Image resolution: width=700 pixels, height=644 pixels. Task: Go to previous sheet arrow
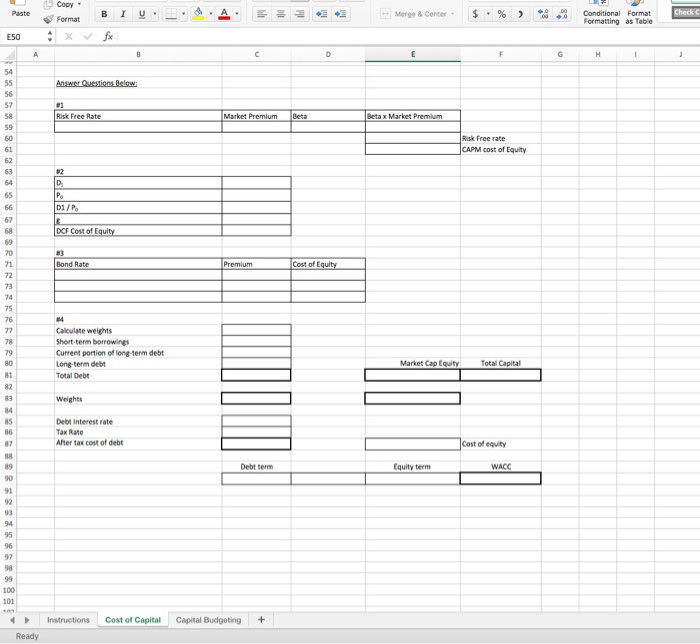point(12,620)
